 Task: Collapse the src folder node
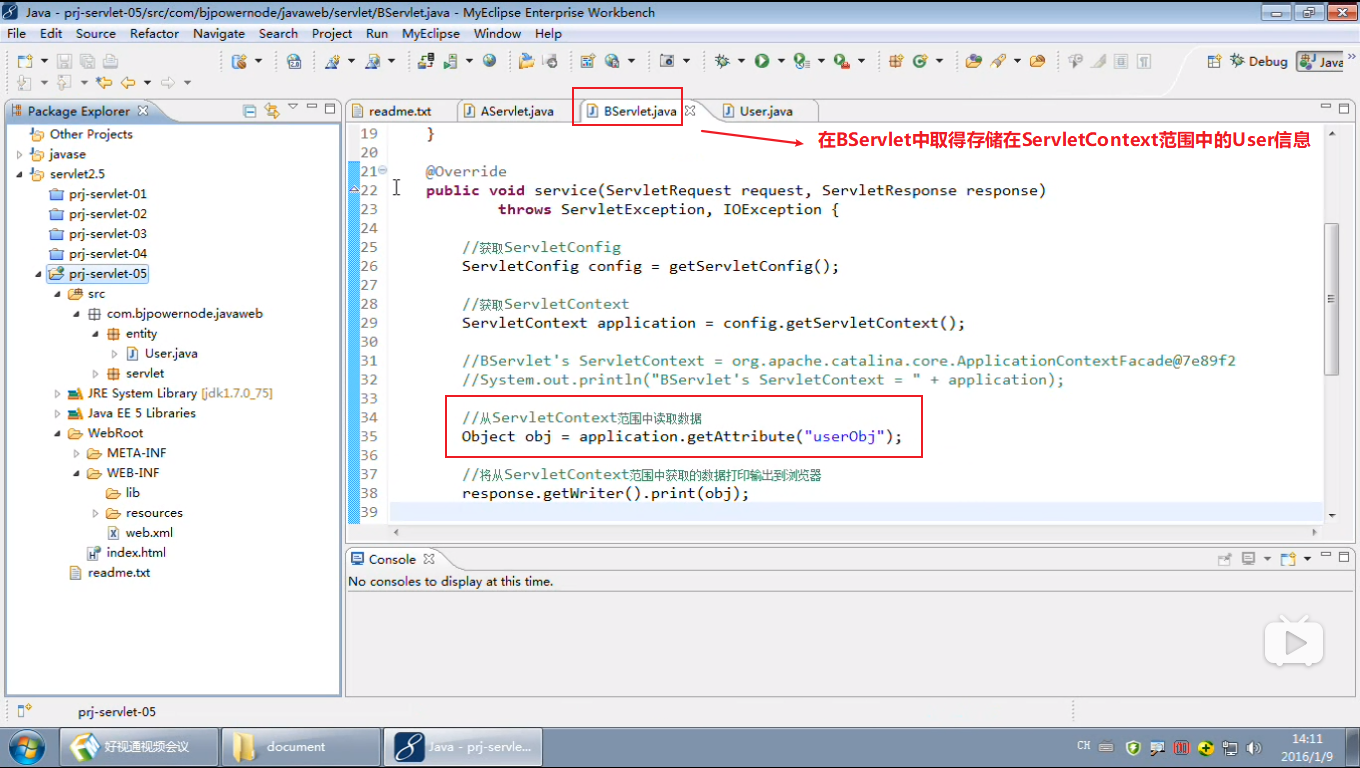tap(58, 294)
